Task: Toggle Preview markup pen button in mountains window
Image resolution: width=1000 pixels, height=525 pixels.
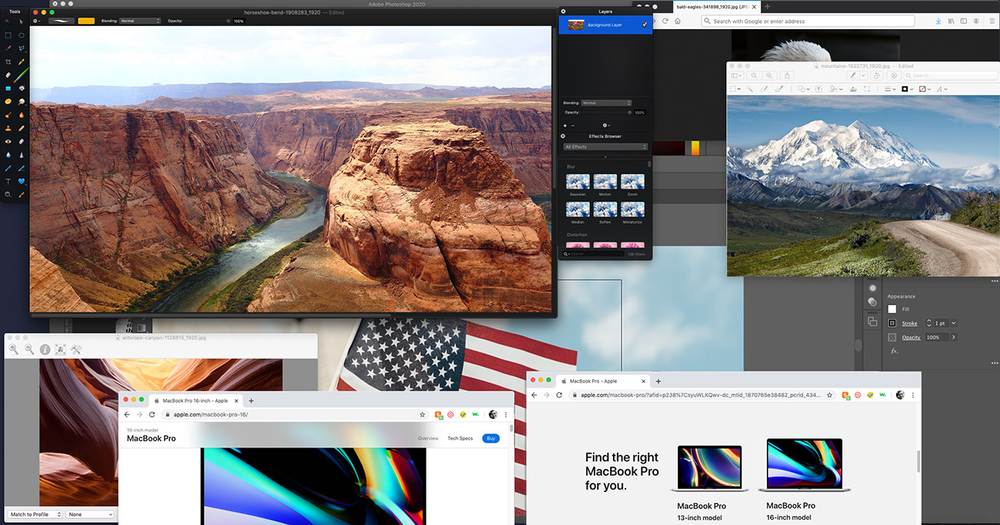Action: tap(853, 75)
